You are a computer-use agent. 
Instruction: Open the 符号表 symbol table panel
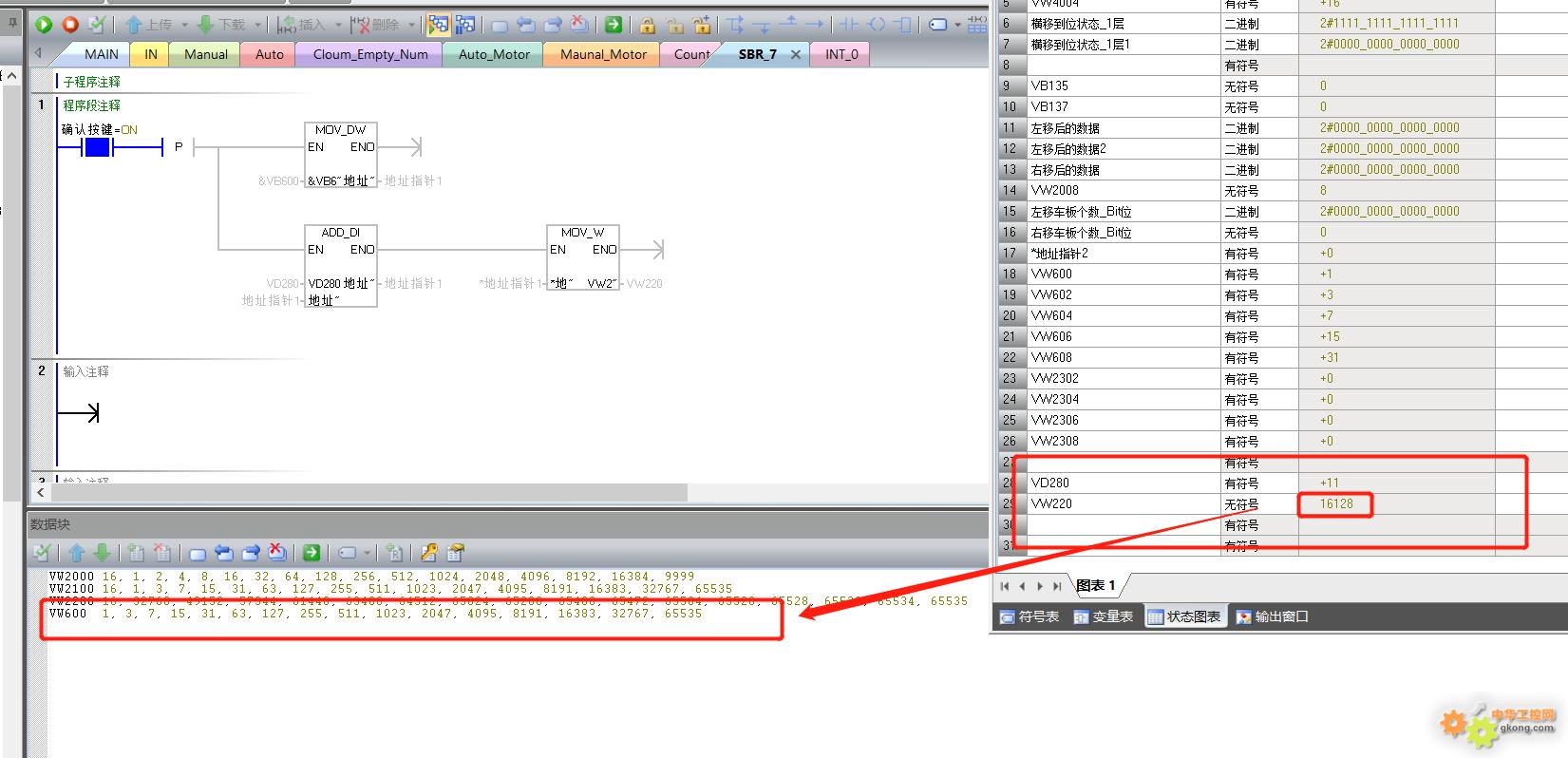click(1030, 616)
